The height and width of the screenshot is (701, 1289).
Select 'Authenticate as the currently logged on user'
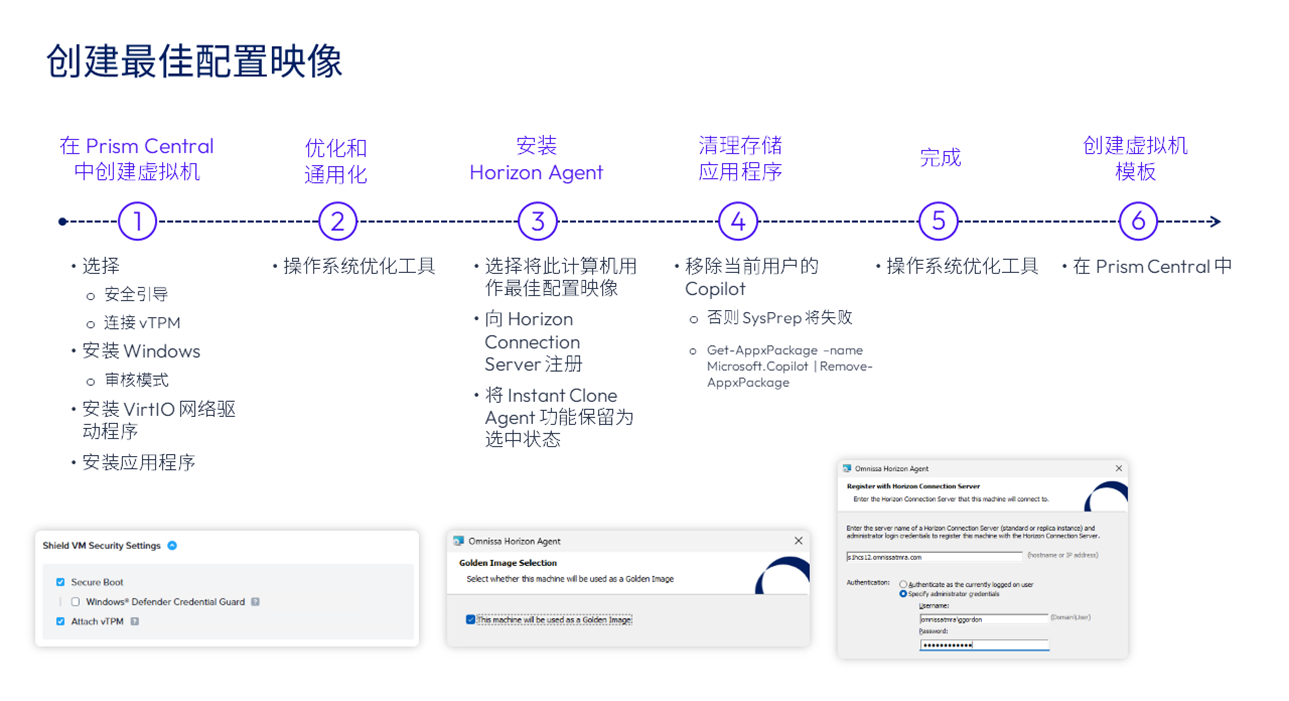click(903, 584)
